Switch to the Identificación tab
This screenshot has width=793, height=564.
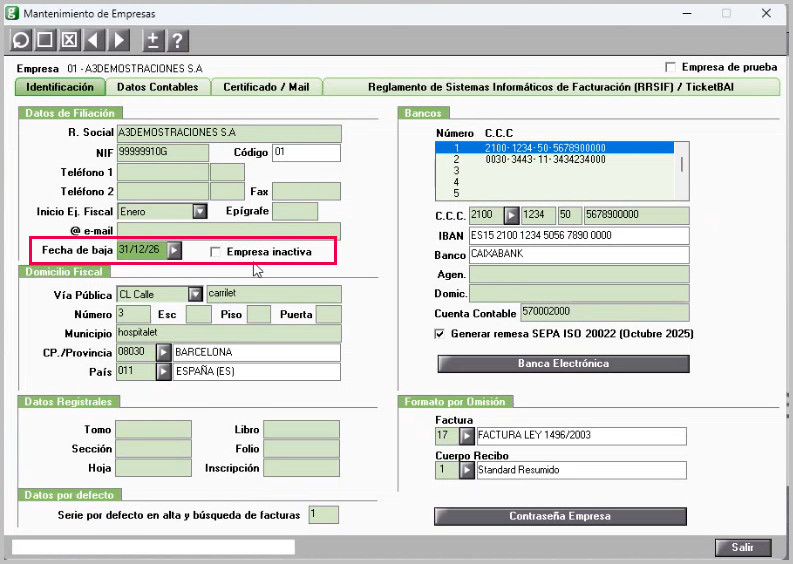60,87
